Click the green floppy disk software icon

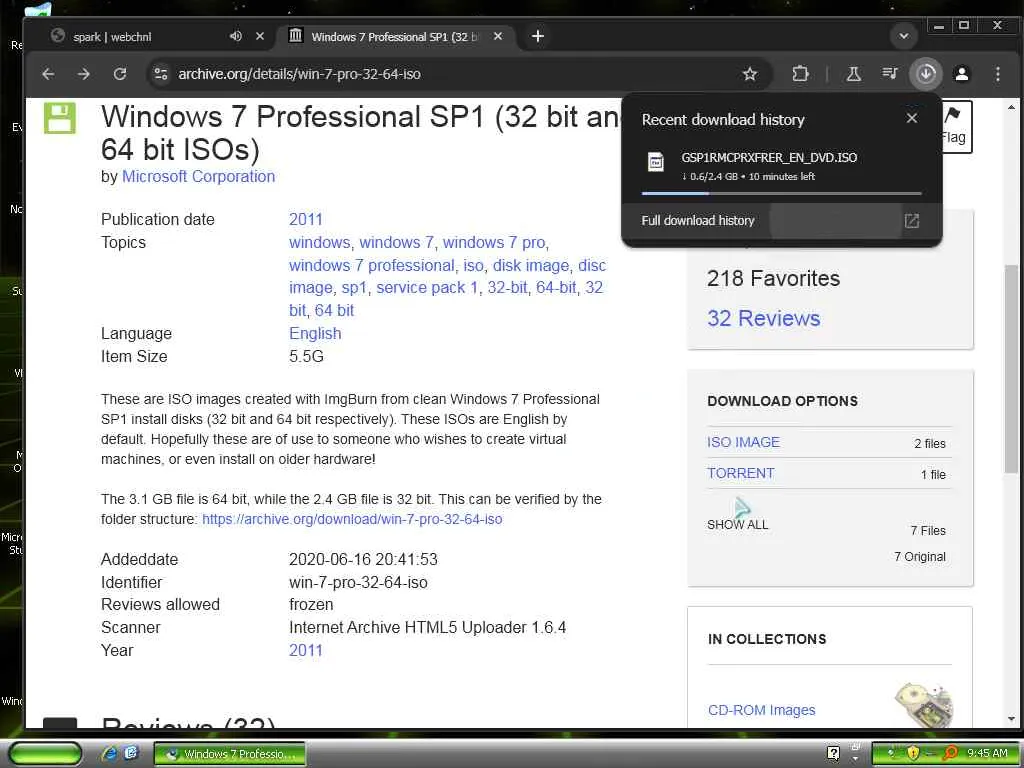[60, 118]
